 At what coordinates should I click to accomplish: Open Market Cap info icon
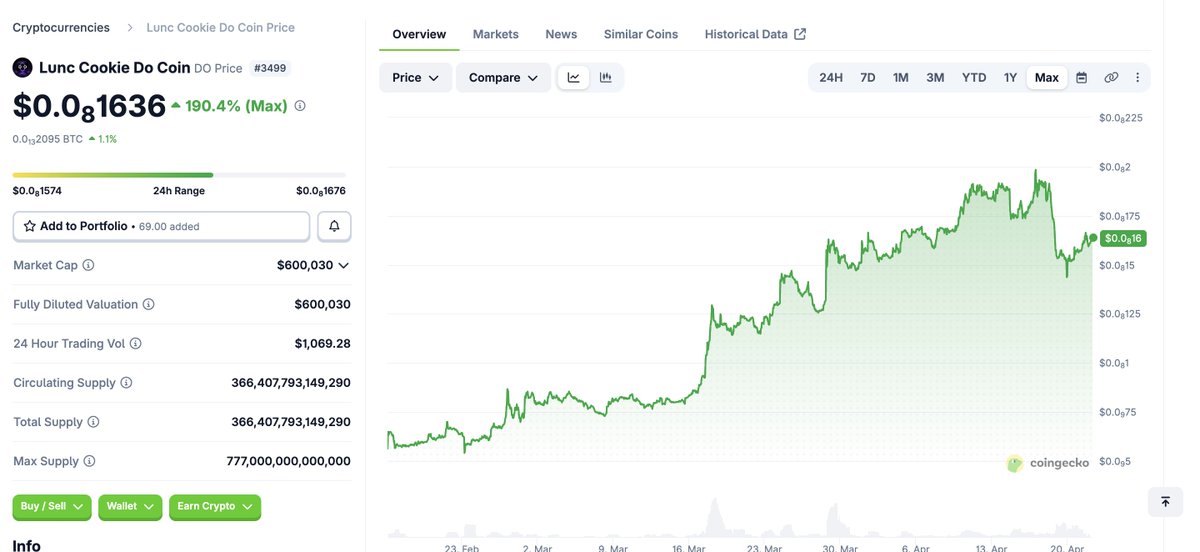coord(88,265)
